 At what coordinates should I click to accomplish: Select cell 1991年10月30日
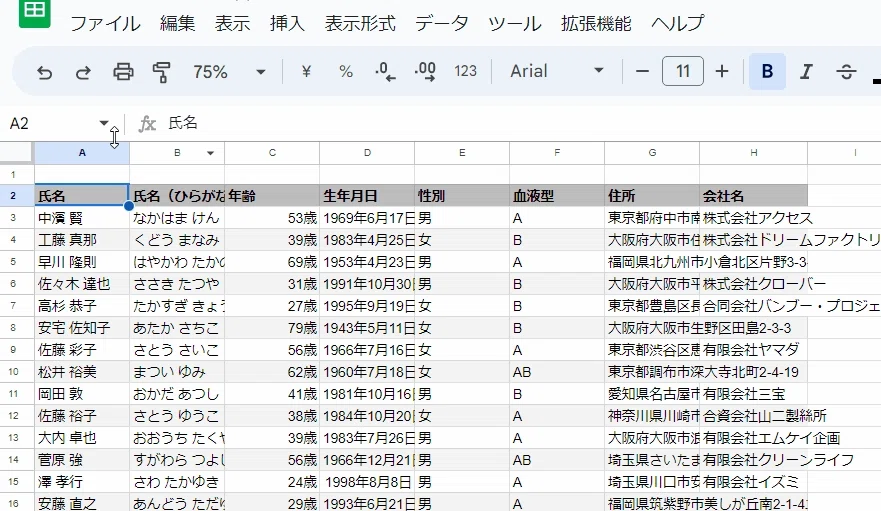367,284
